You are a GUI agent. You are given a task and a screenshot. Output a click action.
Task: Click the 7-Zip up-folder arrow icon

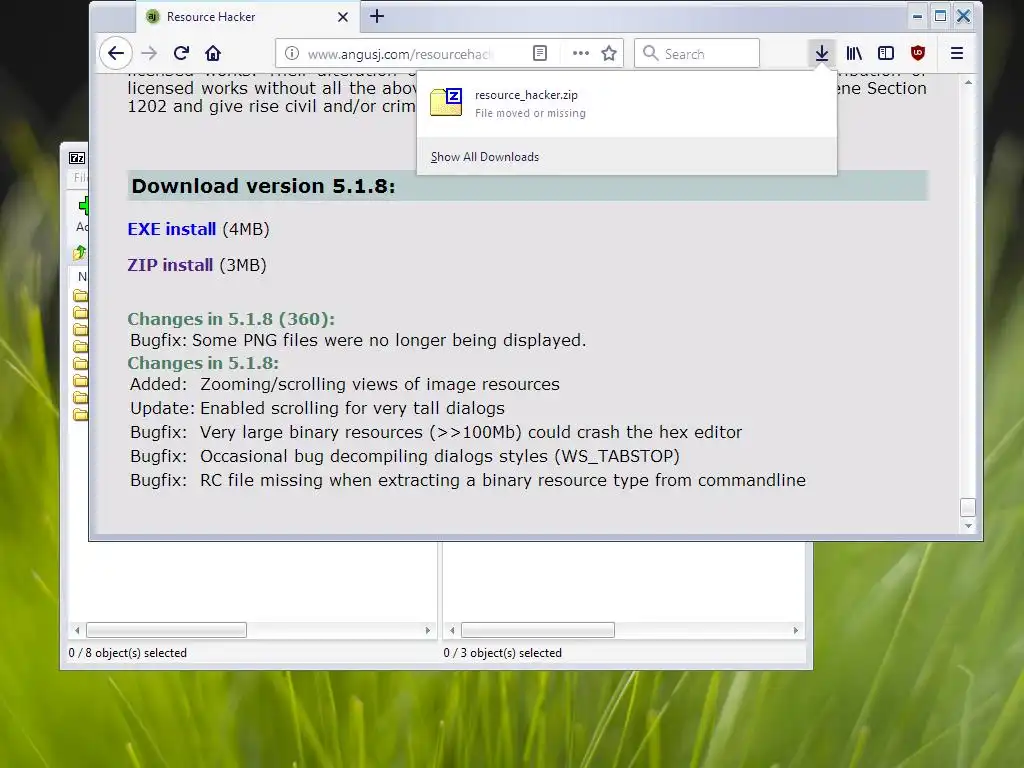(80, 252)
